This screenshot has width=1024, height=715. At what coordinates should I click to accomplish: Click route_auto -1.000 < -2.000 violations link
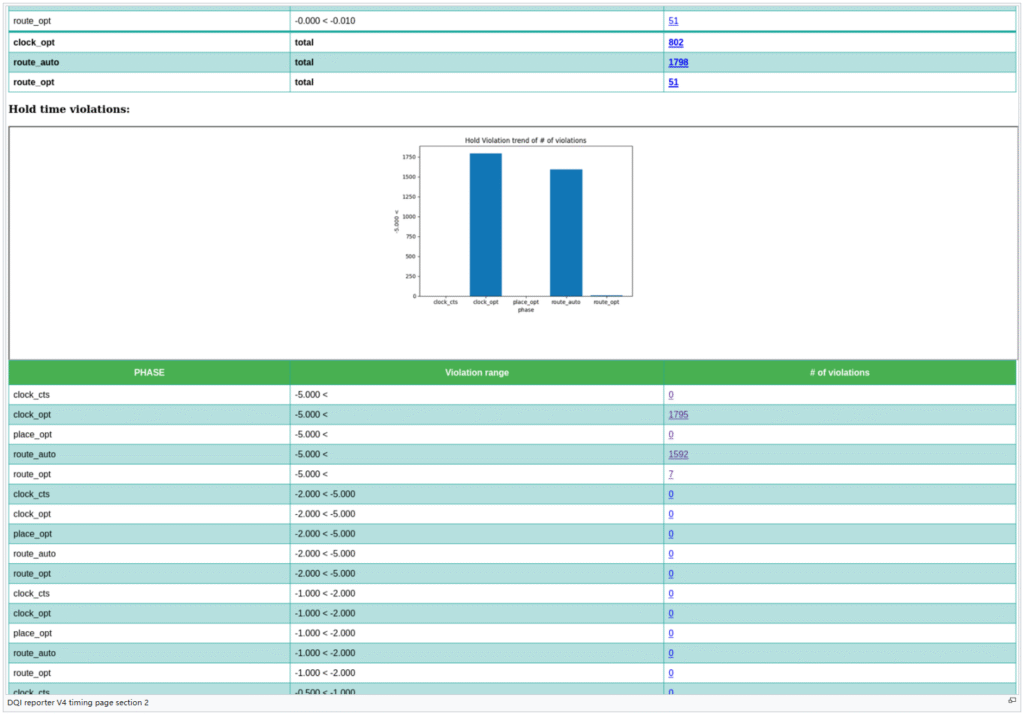pos(671,653)
